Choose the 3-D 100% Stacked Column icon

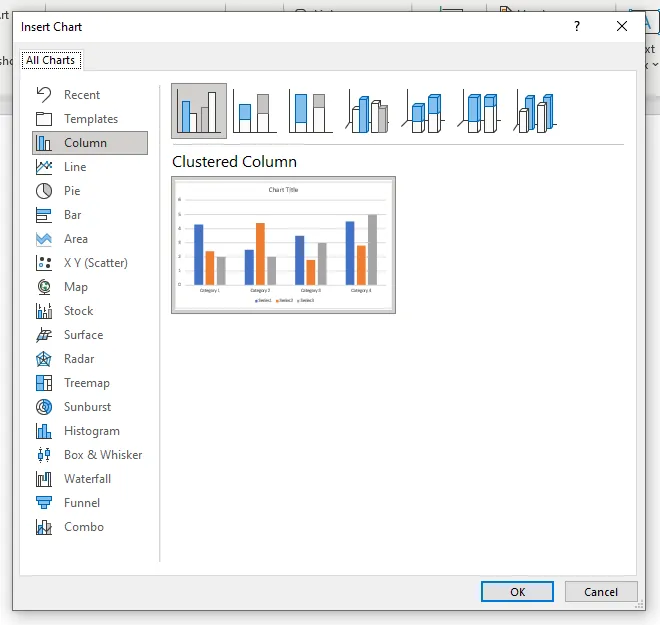click(x=481, y=111)
